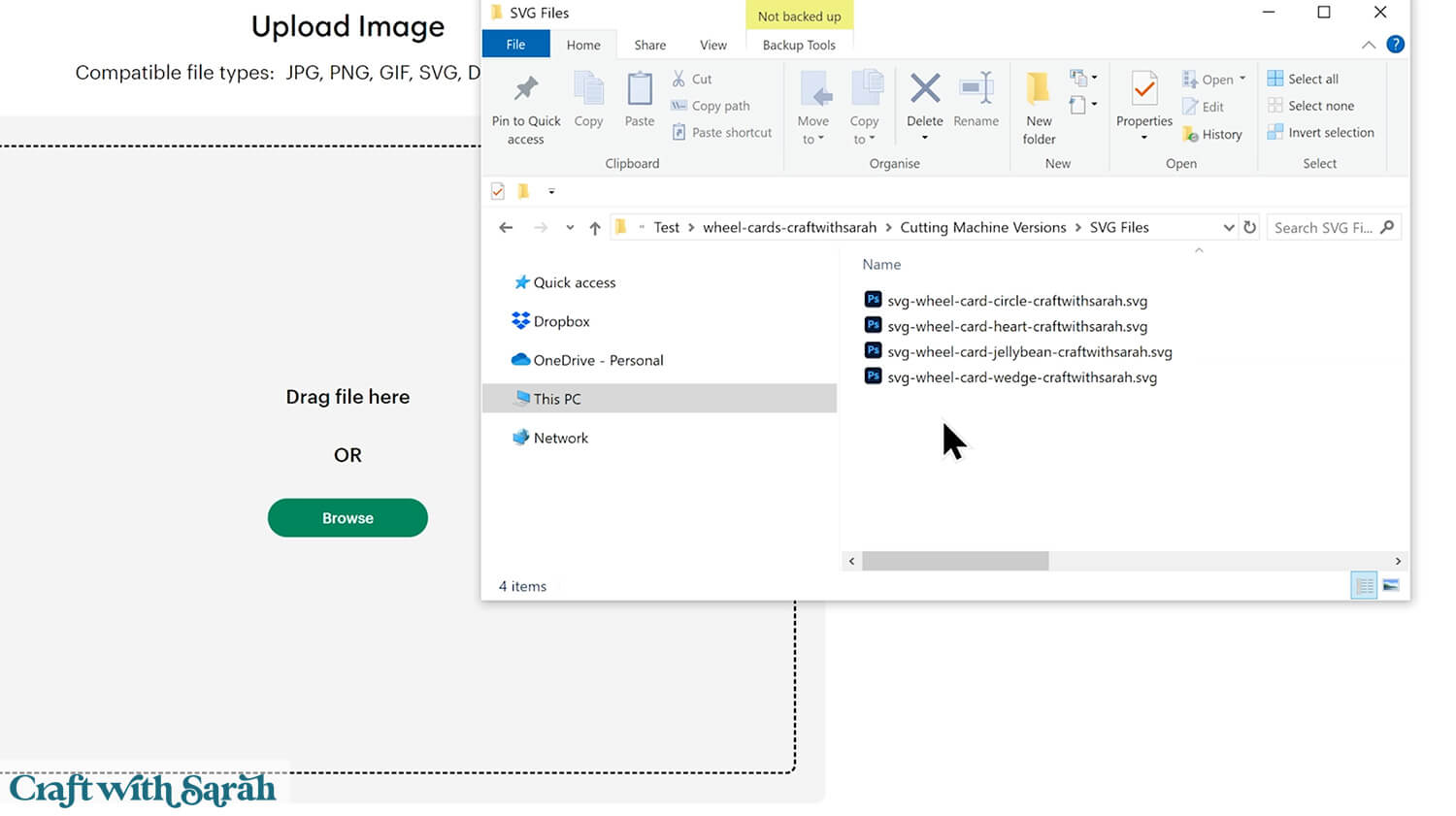Open the address bar history dropdown

tap(1228, 227)
